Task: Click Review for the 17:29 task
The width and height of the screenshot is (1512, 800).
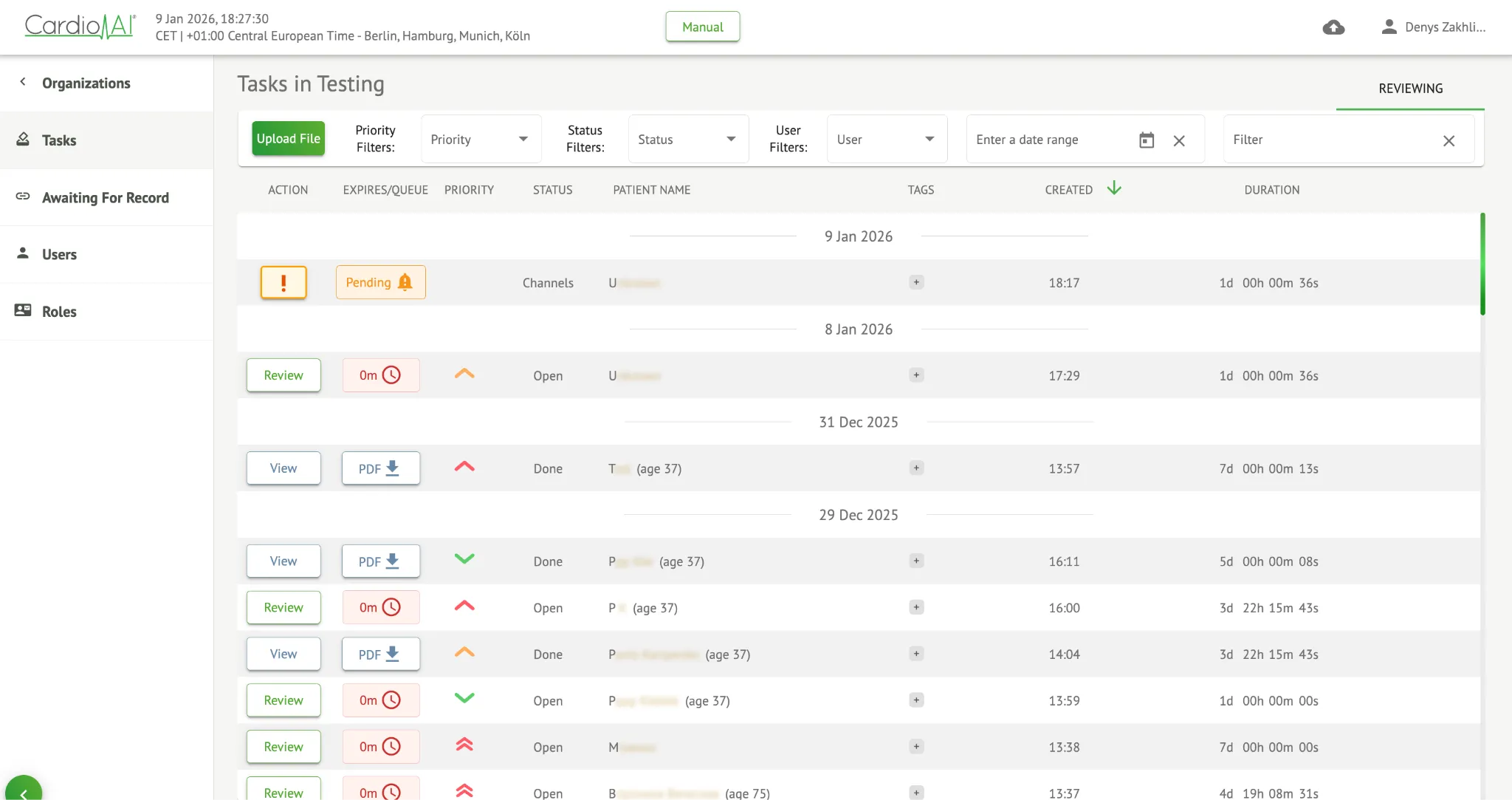Action: tap(283, 375)
